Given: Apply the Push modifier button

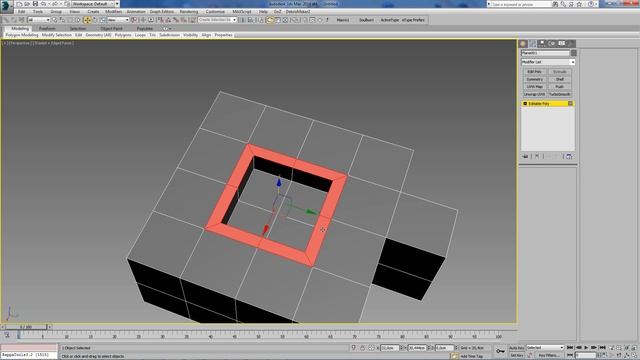Looking at the screenshot, I should pyautogui.click(x=560, y=87).
